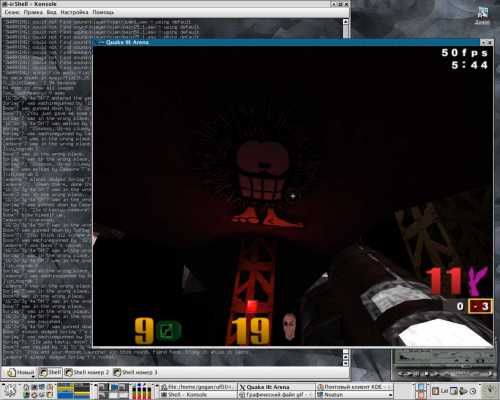
Task: Click the 5:44 timer in Quake
Action: click(x=470, y=65)
